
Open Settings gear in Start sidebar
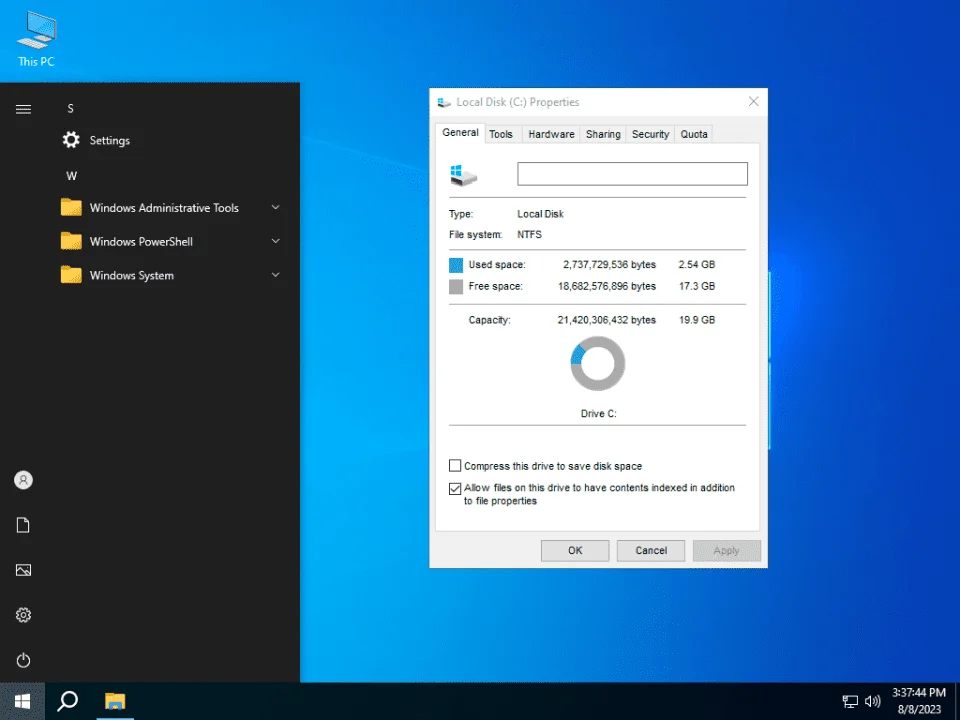23,615
